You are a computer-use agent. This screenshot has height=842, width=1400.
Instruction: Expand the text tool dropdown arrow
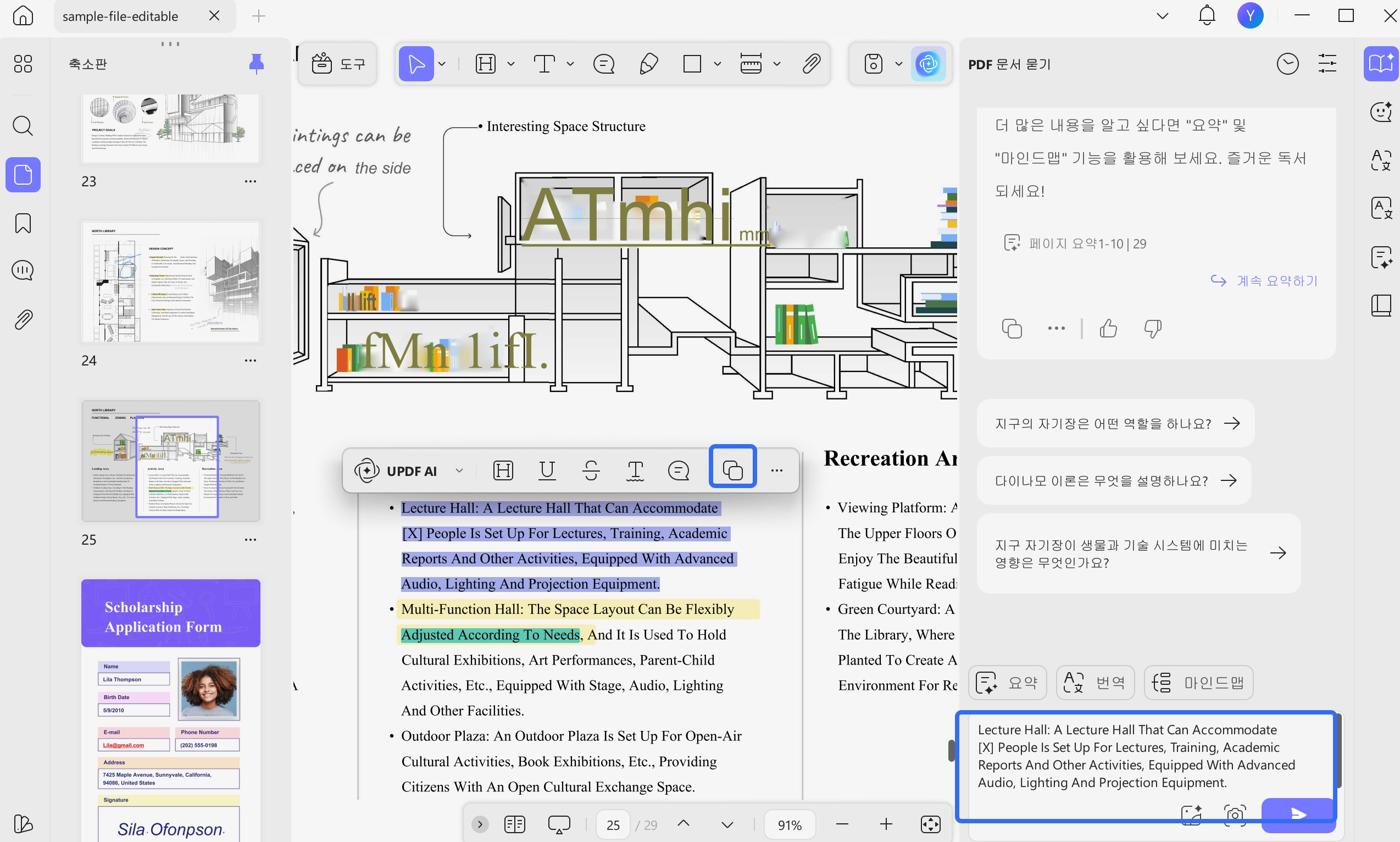570,64
